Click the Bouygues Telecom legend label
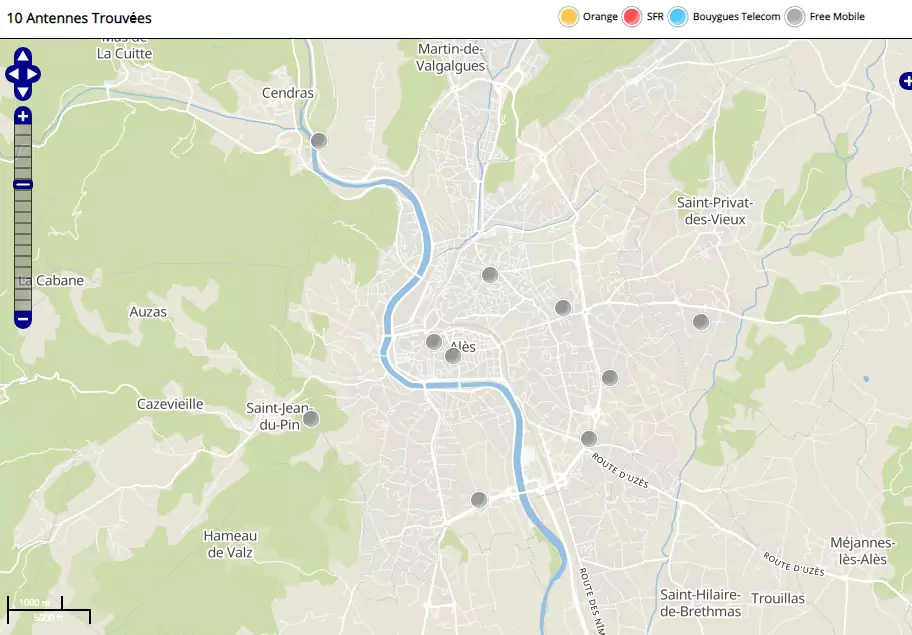Viewport: 912px width, 635px height. coord(736,17)
